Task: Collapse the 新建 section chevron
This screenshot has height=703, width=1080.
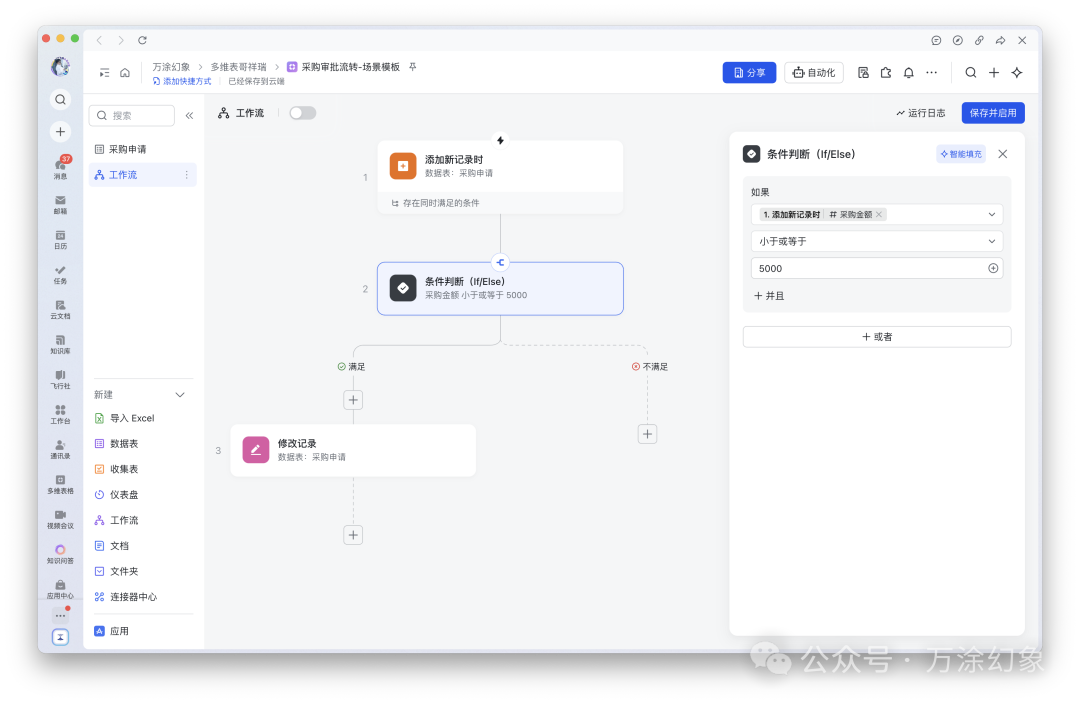Action: coord(180,395)
